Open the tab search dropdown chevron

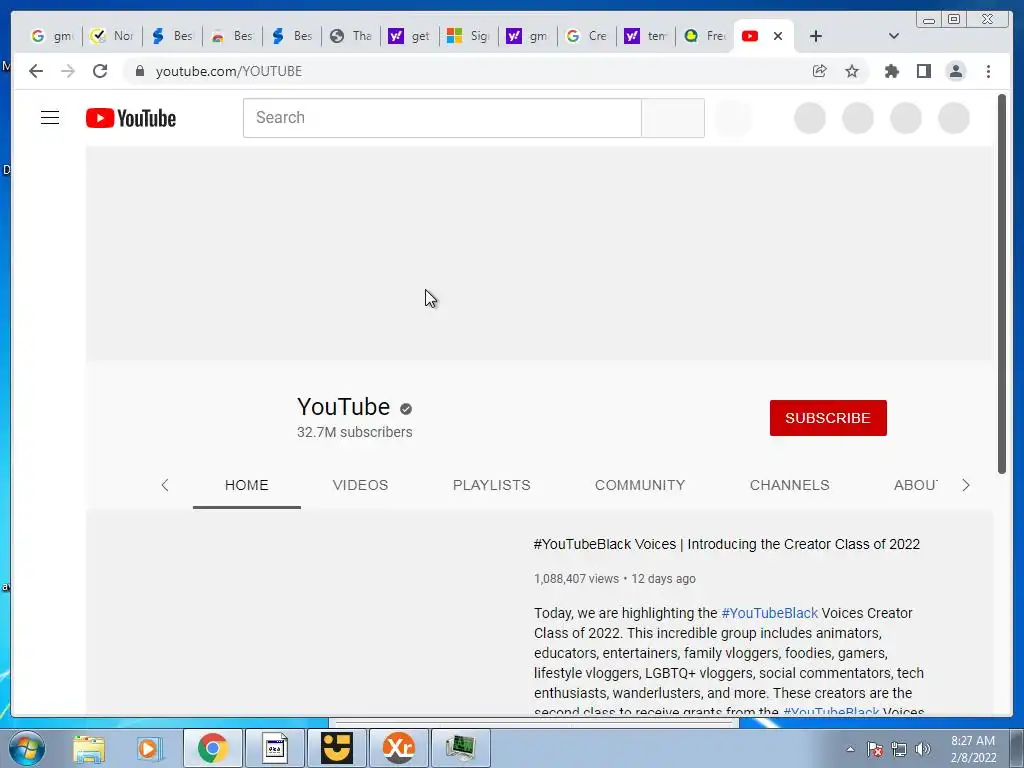(x=894, y=36)
